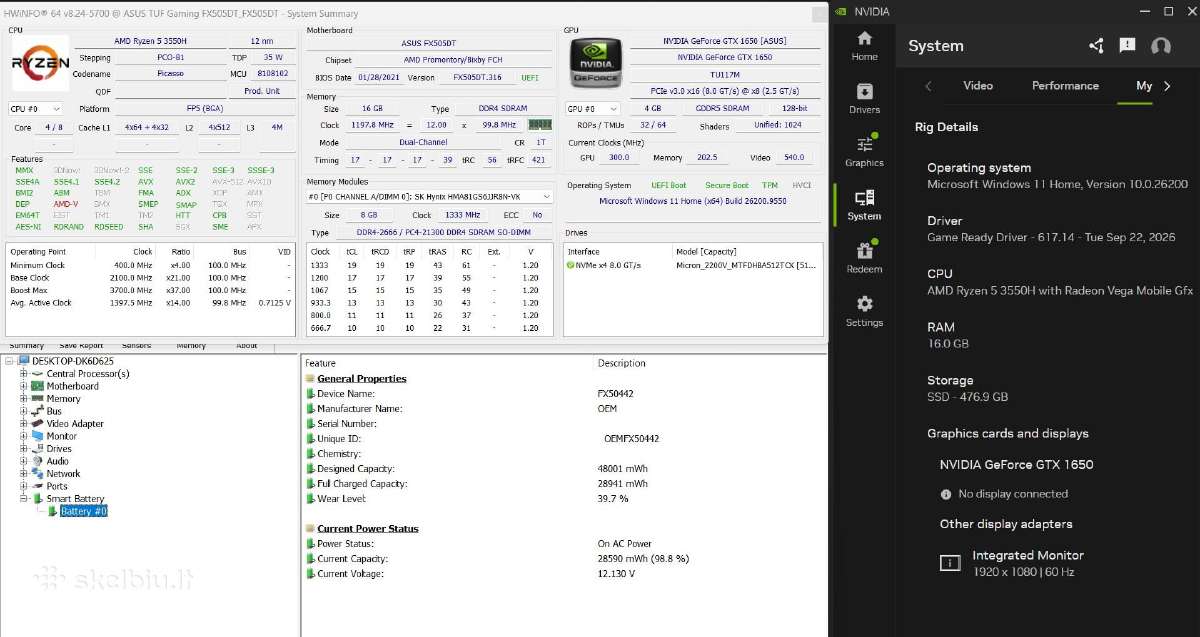Select the Ports tree item
The image size is (1200, 637).
tap(57, 487)
